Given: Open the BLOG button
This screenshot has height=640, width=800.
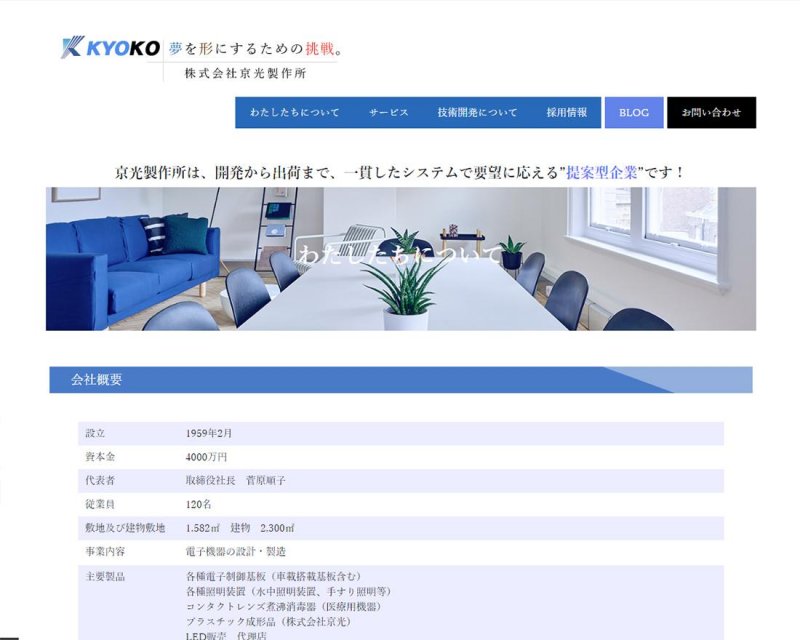Looking at the screenshot, I should (634, 113).
